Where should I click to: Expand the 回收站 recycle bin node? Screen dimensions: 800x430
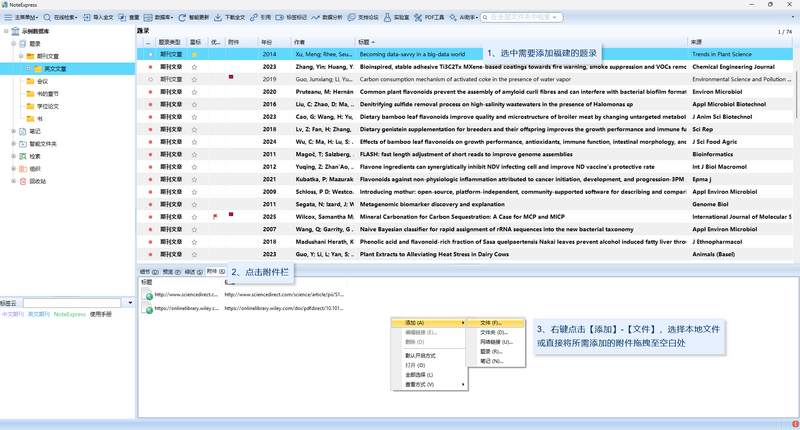(x=14, y=181)
